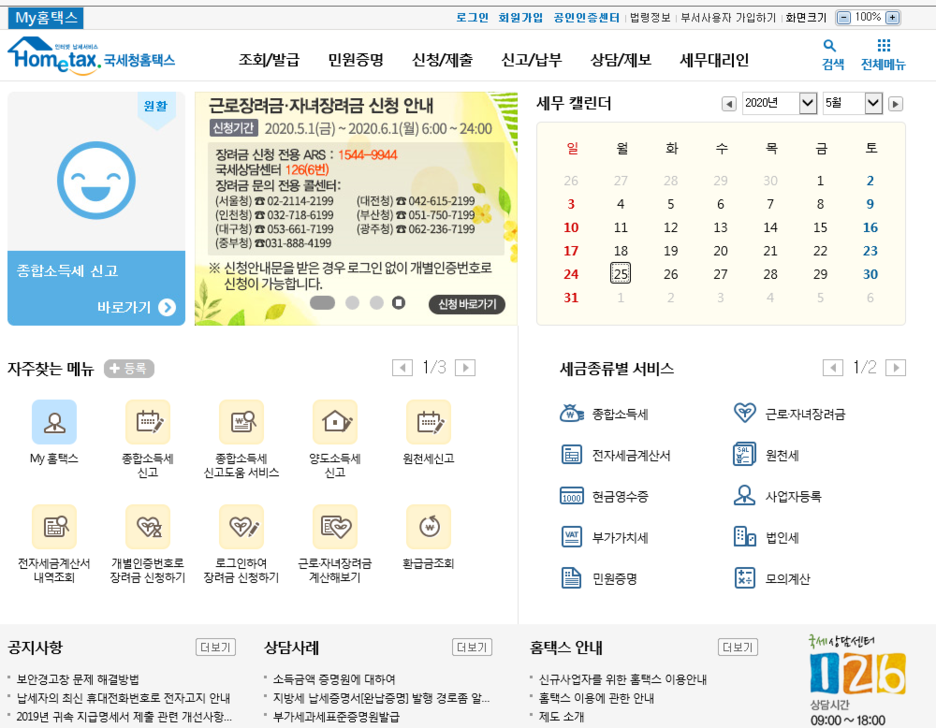Click the 126 국세상담센터 banner
Screen dimensions: 936x728
(857, 680)
